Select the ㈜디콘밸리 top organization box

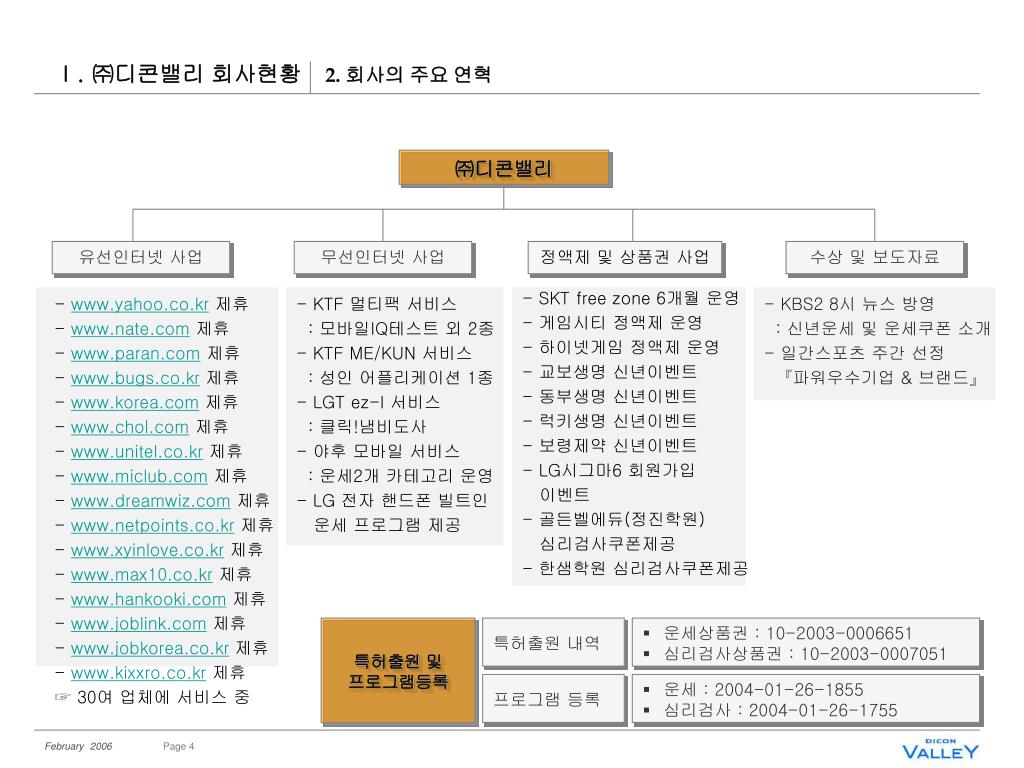click(x=504, y=168)
